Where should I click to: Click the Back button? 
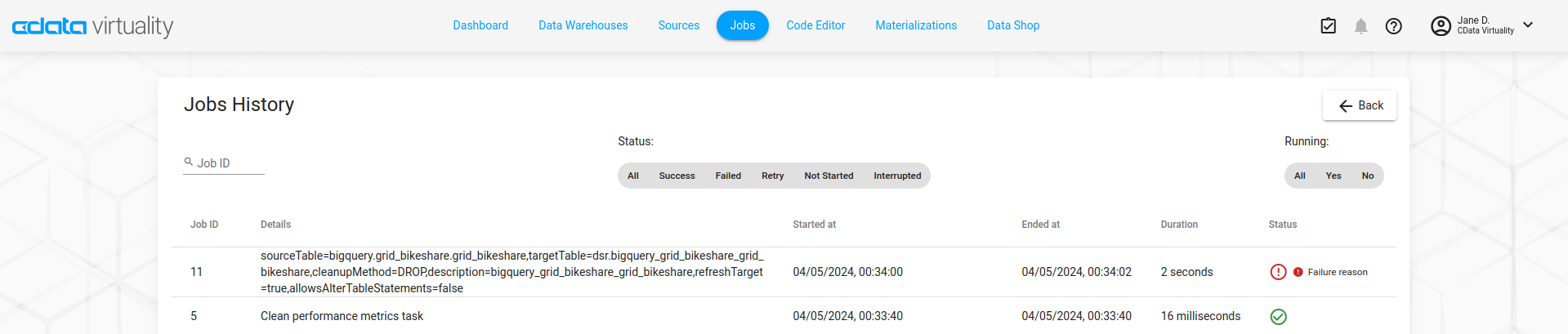point(1359,105)
